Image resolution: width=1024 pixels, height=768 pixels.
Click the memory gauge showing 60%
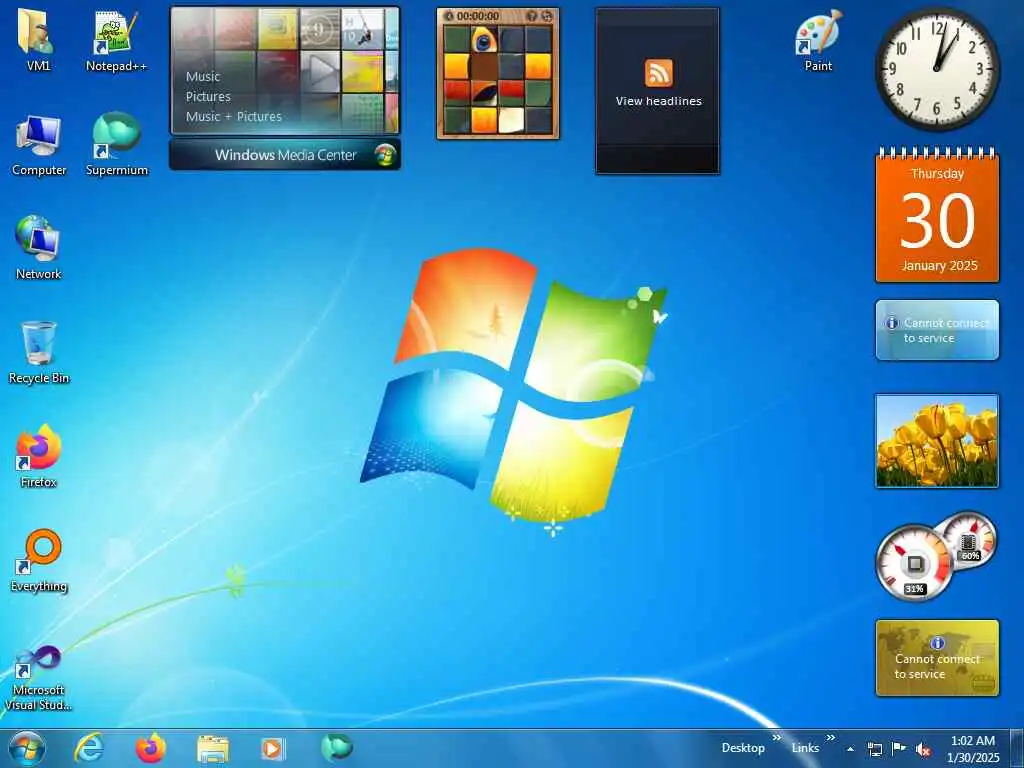pyautogui.click(x=969, y=539)
